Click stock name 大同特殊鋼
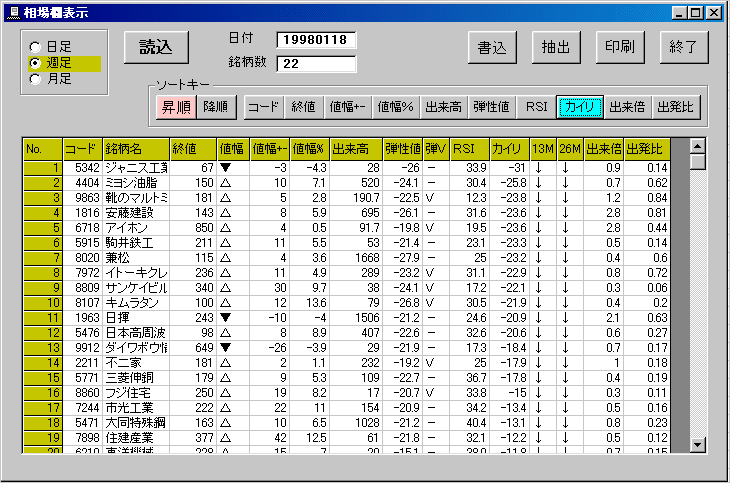 135,423
